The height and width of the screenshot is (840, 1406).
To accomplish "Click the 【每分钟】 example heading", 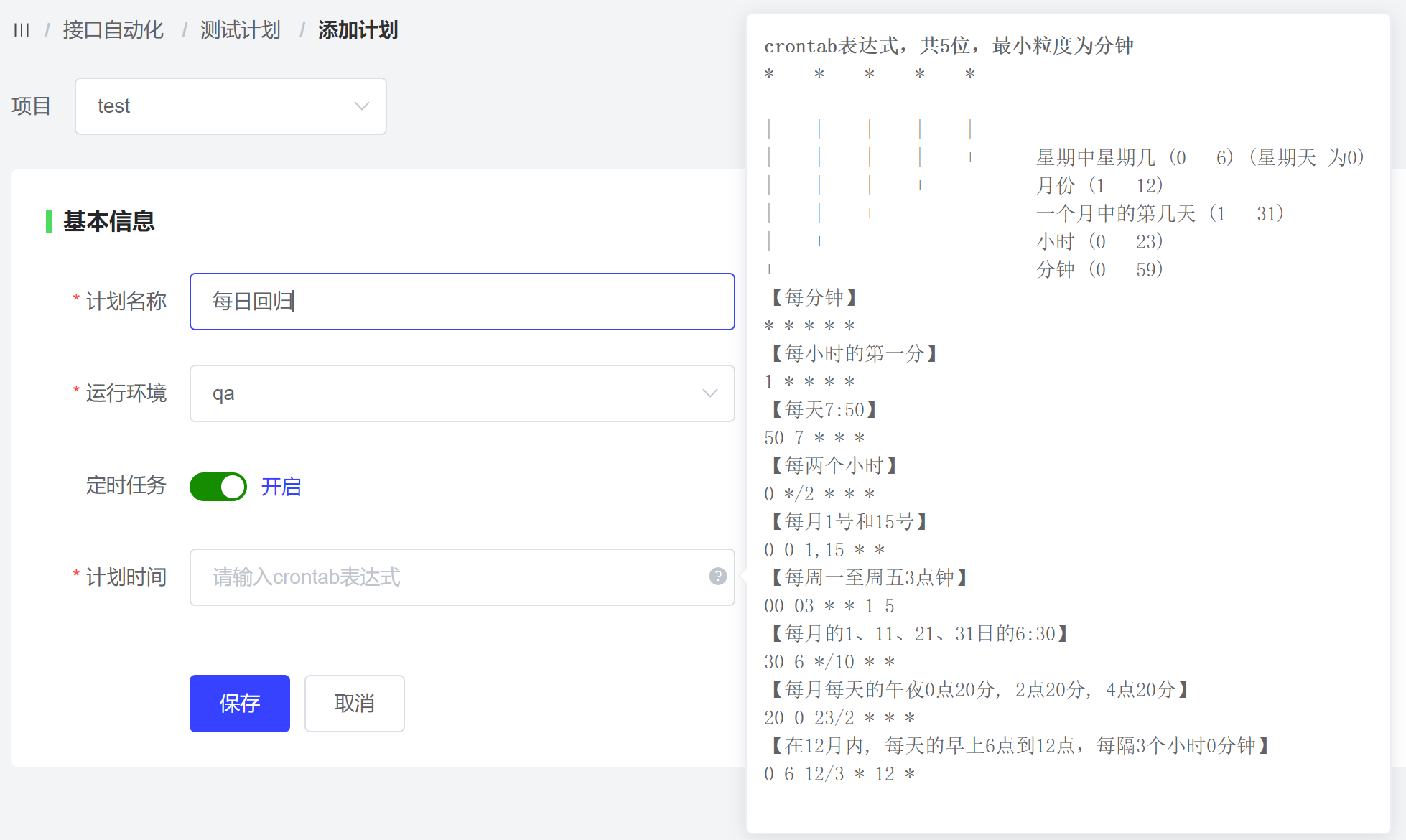I will coord(814,297).
